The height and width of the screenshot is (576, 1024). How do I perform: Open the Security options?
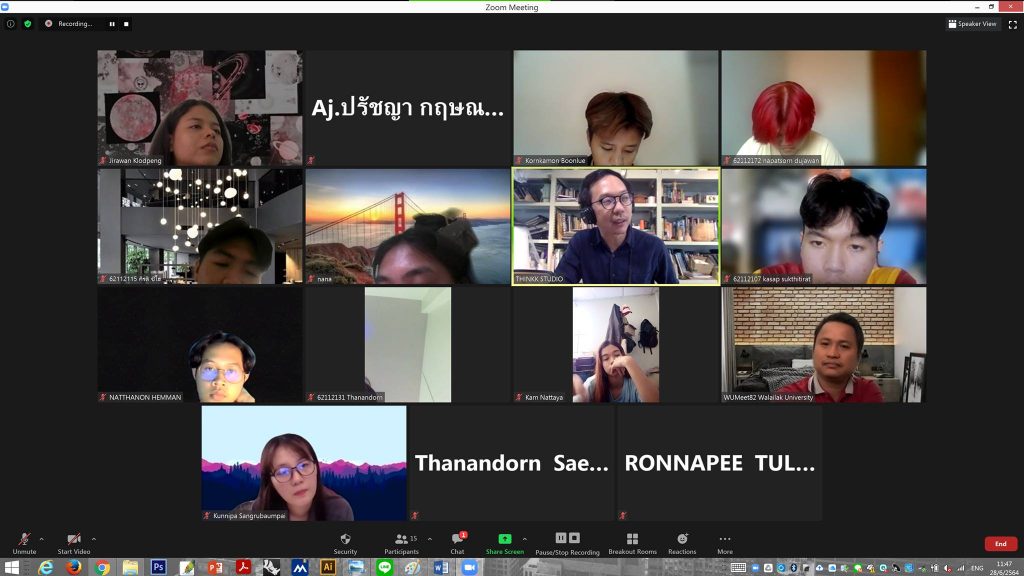[345, 542]
